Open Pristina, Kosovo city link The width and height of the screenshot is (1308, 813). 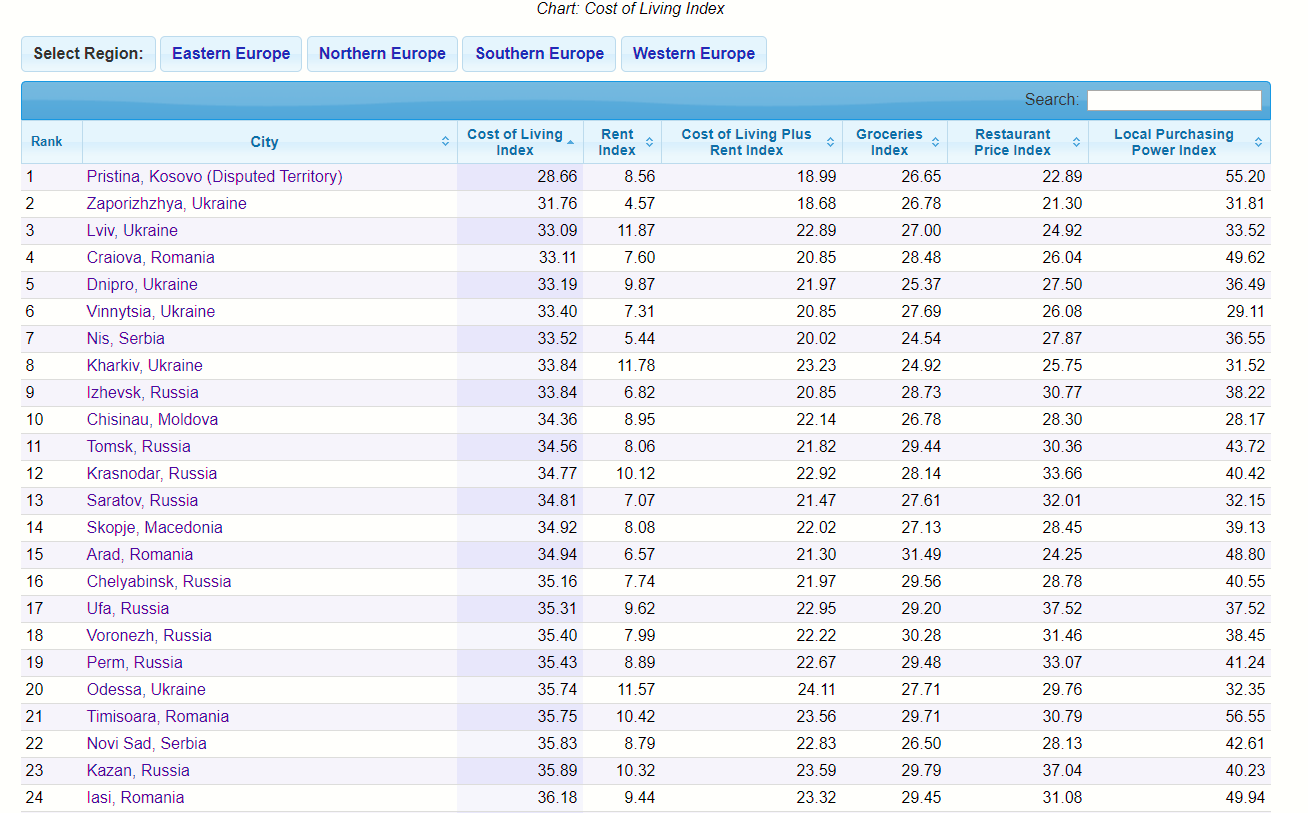(214, 177)
